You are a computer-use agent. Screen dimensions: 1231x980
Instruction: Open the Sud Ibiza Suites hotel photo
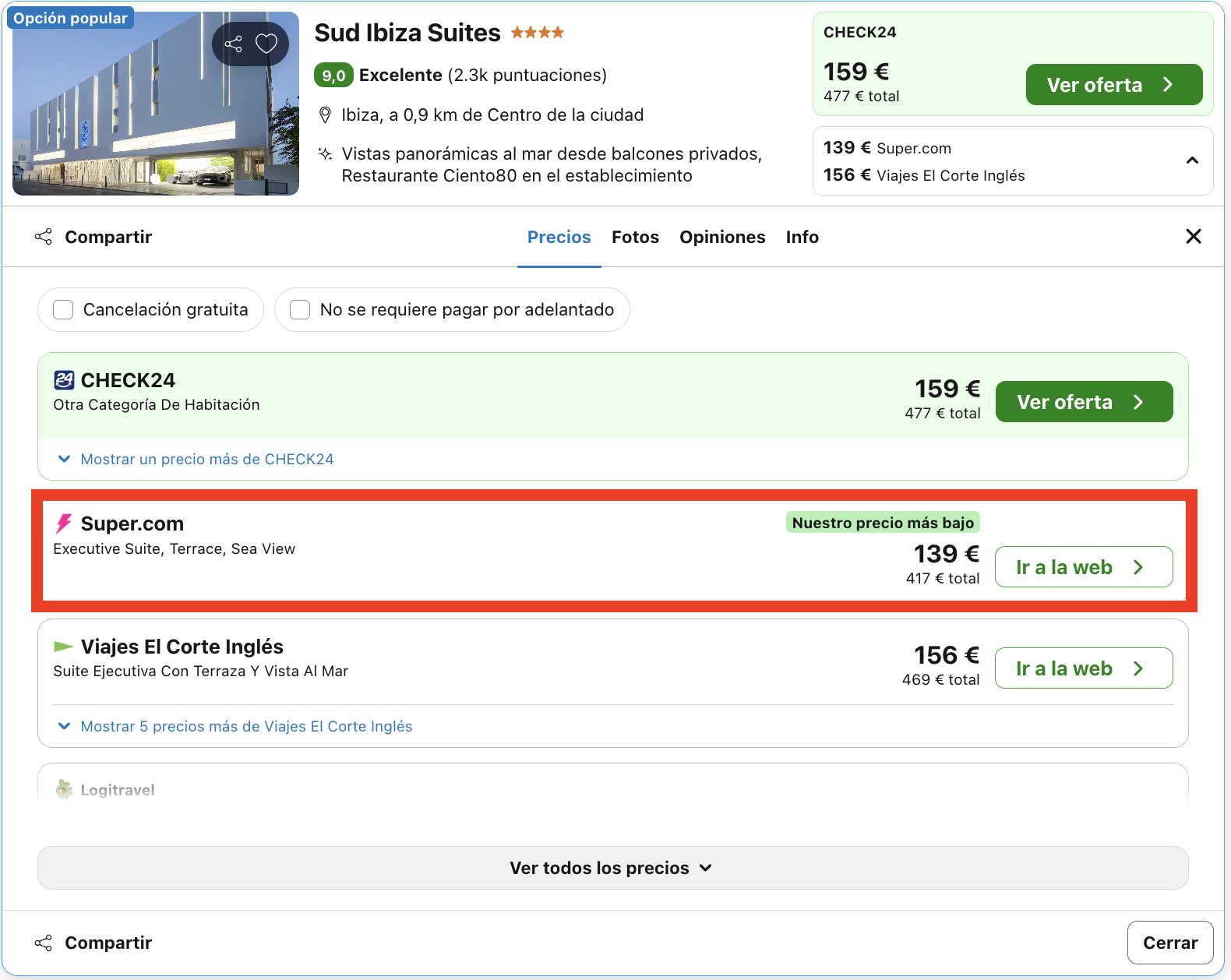point(156,103)
